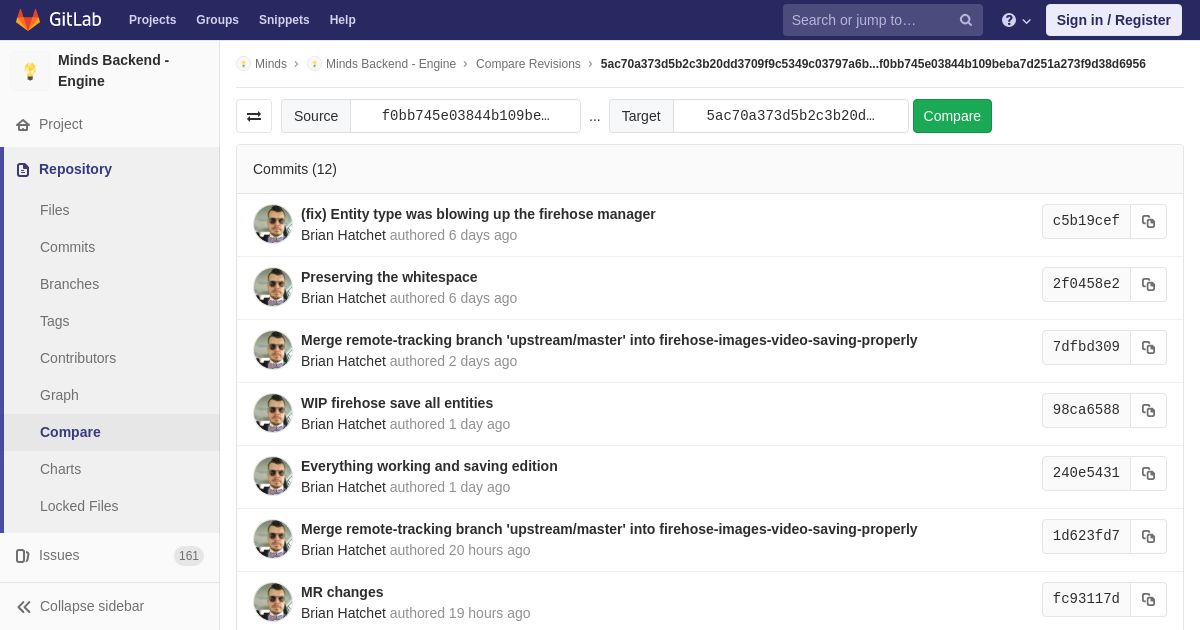The height and width of the screenshot is (630, 1200).
Task: Copy commit SHA fc93117d
Action: (x=1148, y=600)
